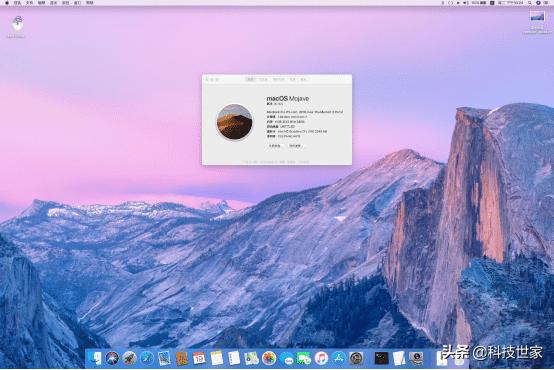Open Photos colorful flower icon in Dock
This screenshot has height=370, width=554.
click(269, 358)
